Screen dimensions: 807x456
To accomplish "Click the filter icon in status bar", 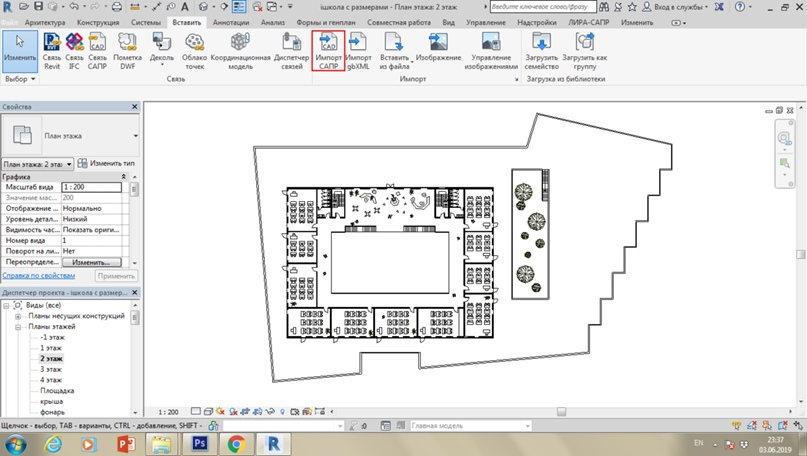I will click(x=353, y=426).
